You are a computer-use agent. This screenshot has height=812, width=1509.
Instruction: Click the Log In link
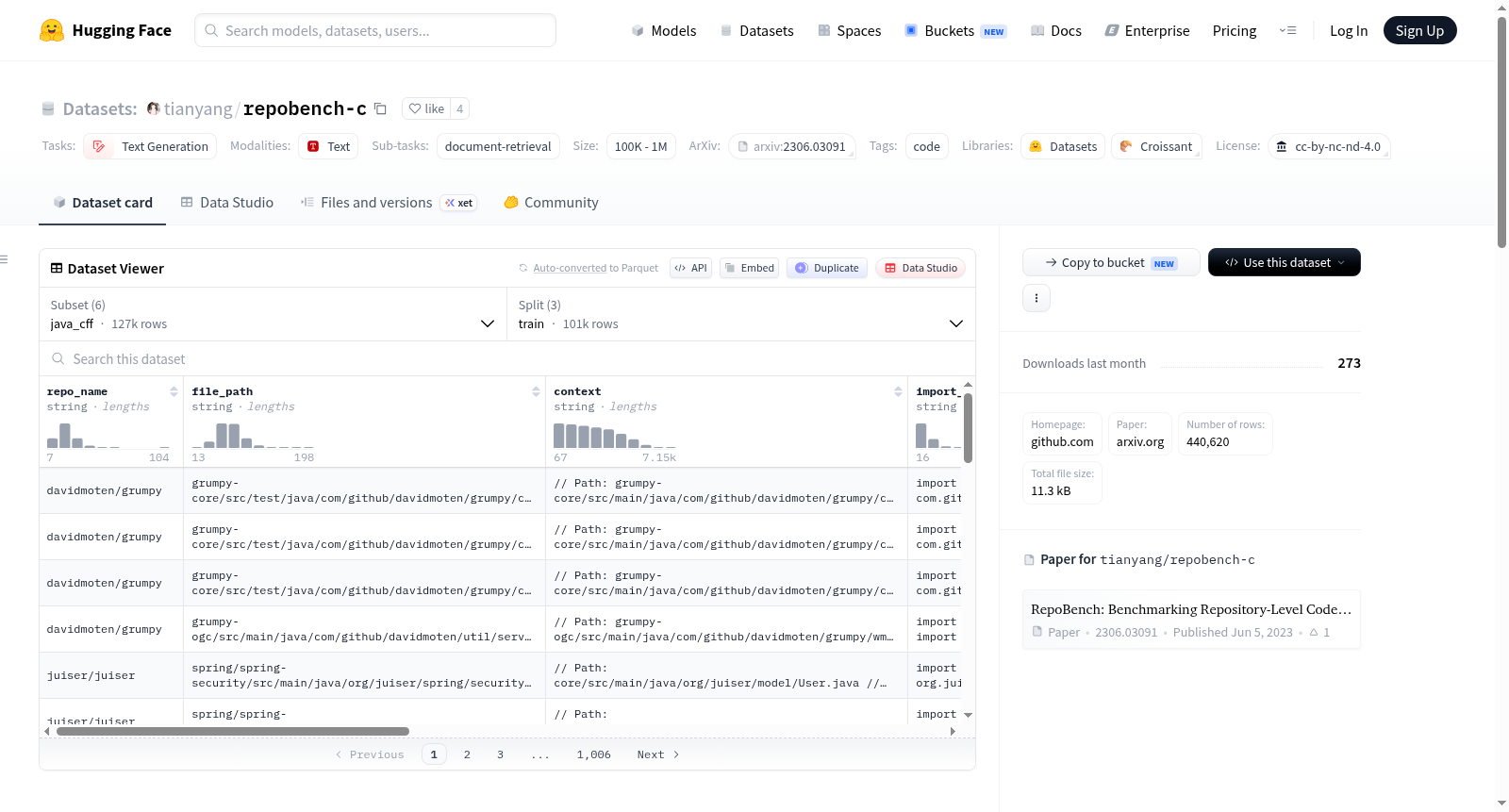[1349, 30]
